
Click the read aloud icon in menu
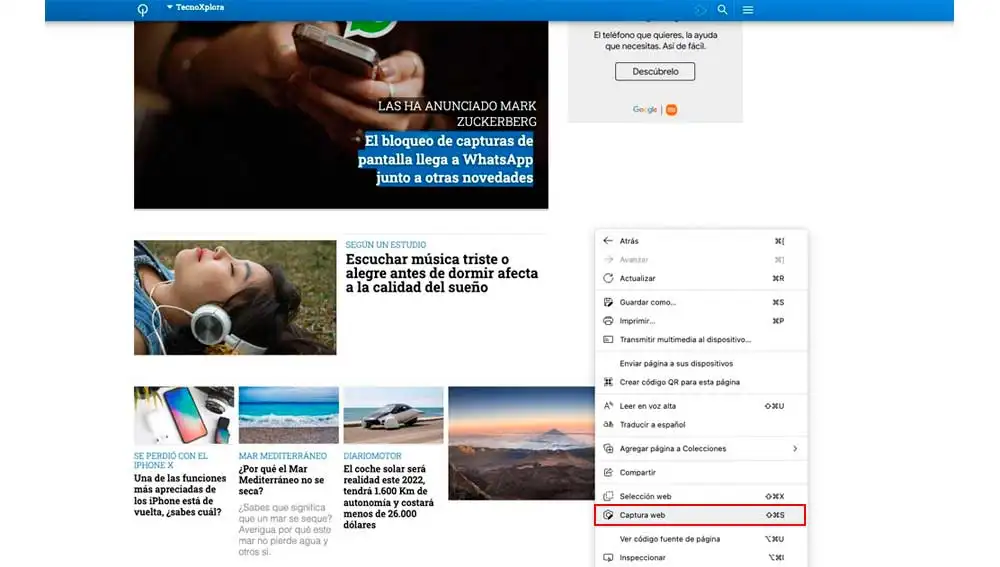(608, 406)
